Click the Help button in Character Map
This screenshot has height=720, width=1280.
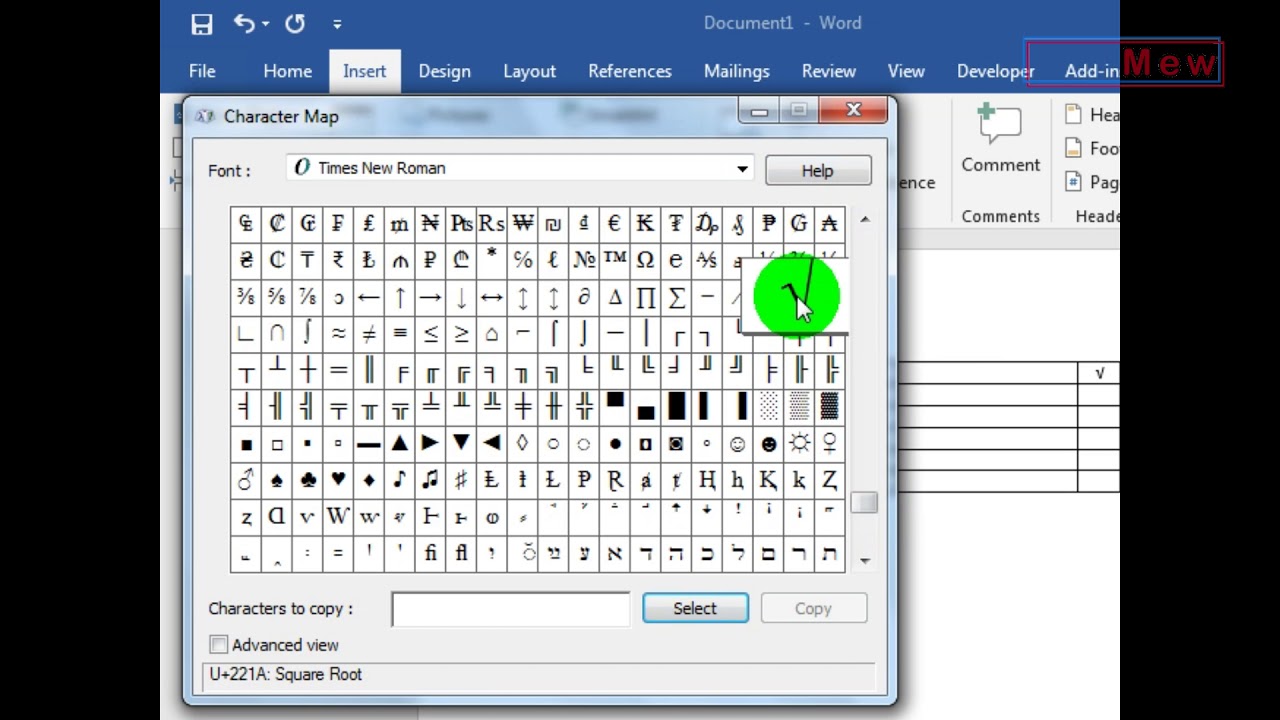point(818,171)
